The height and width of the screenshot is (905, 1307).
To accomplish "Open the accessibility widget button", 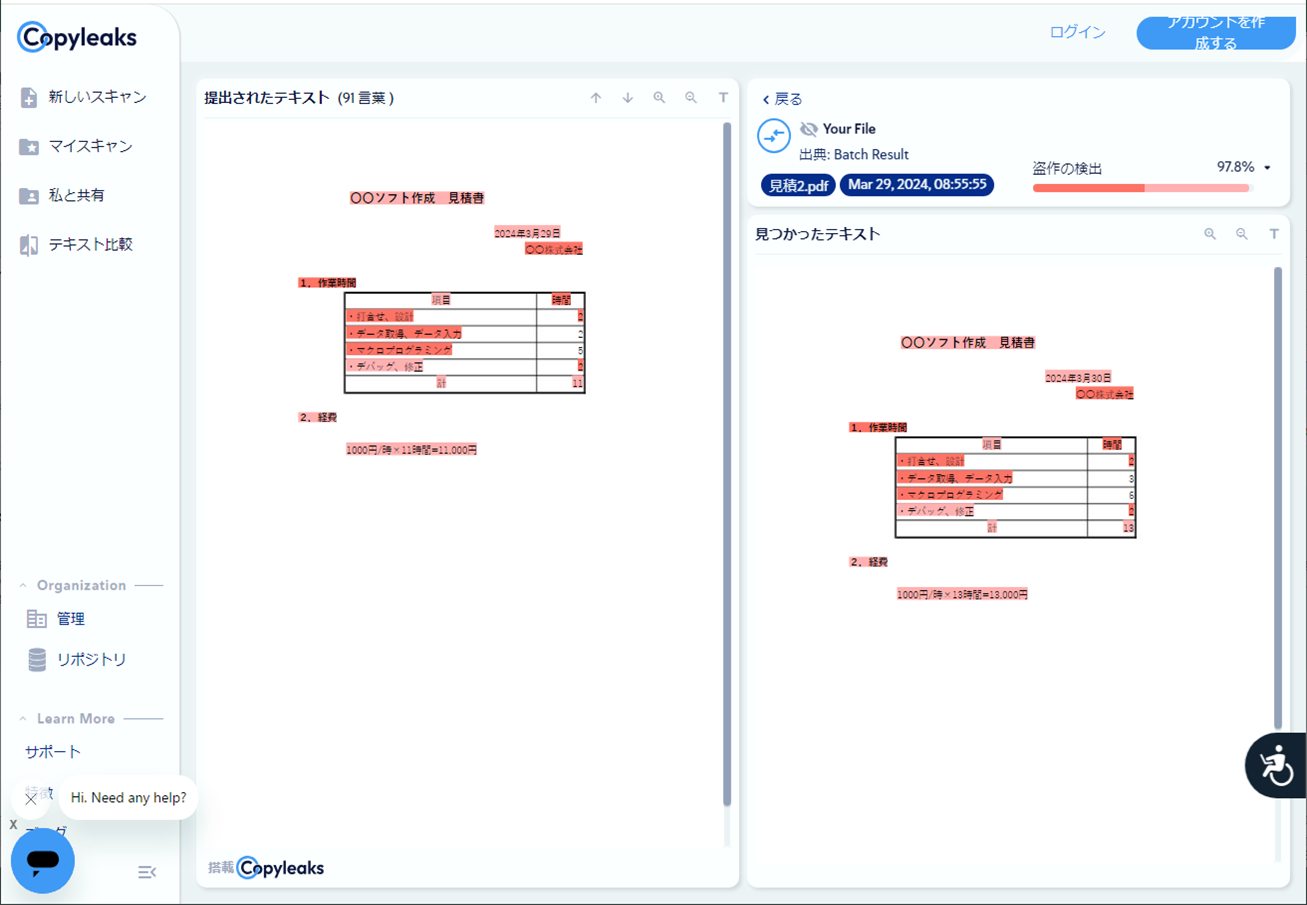I will (1275, 767).
